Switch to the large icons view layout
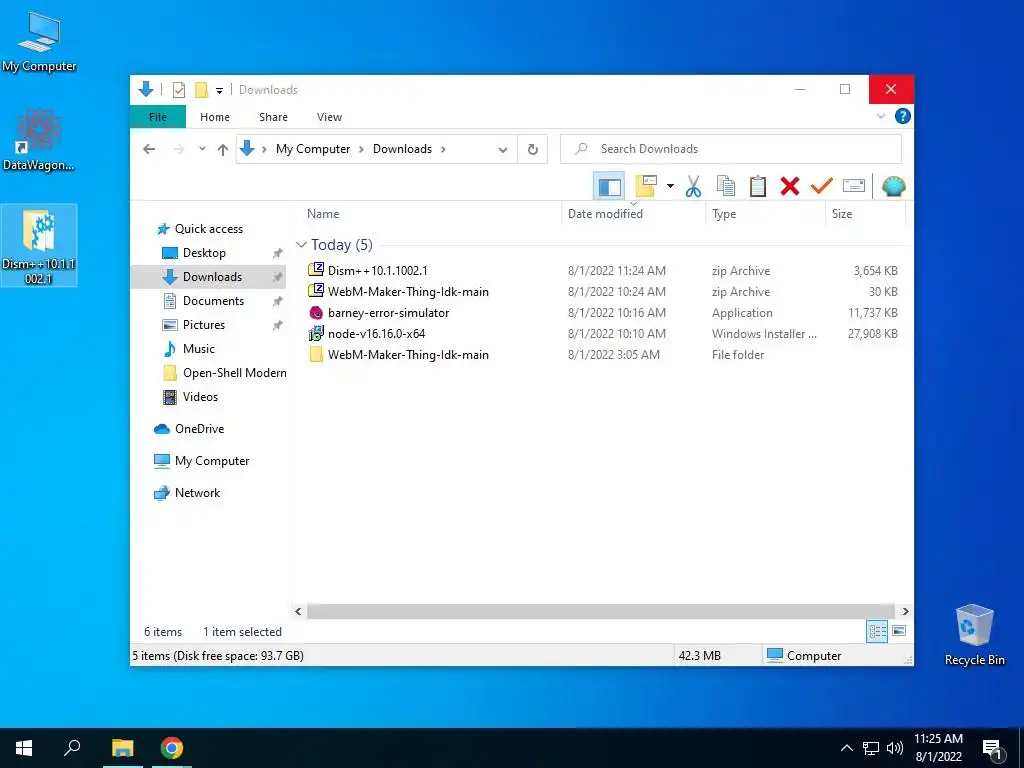The image size is (1024, 768). tap(899, 631)
